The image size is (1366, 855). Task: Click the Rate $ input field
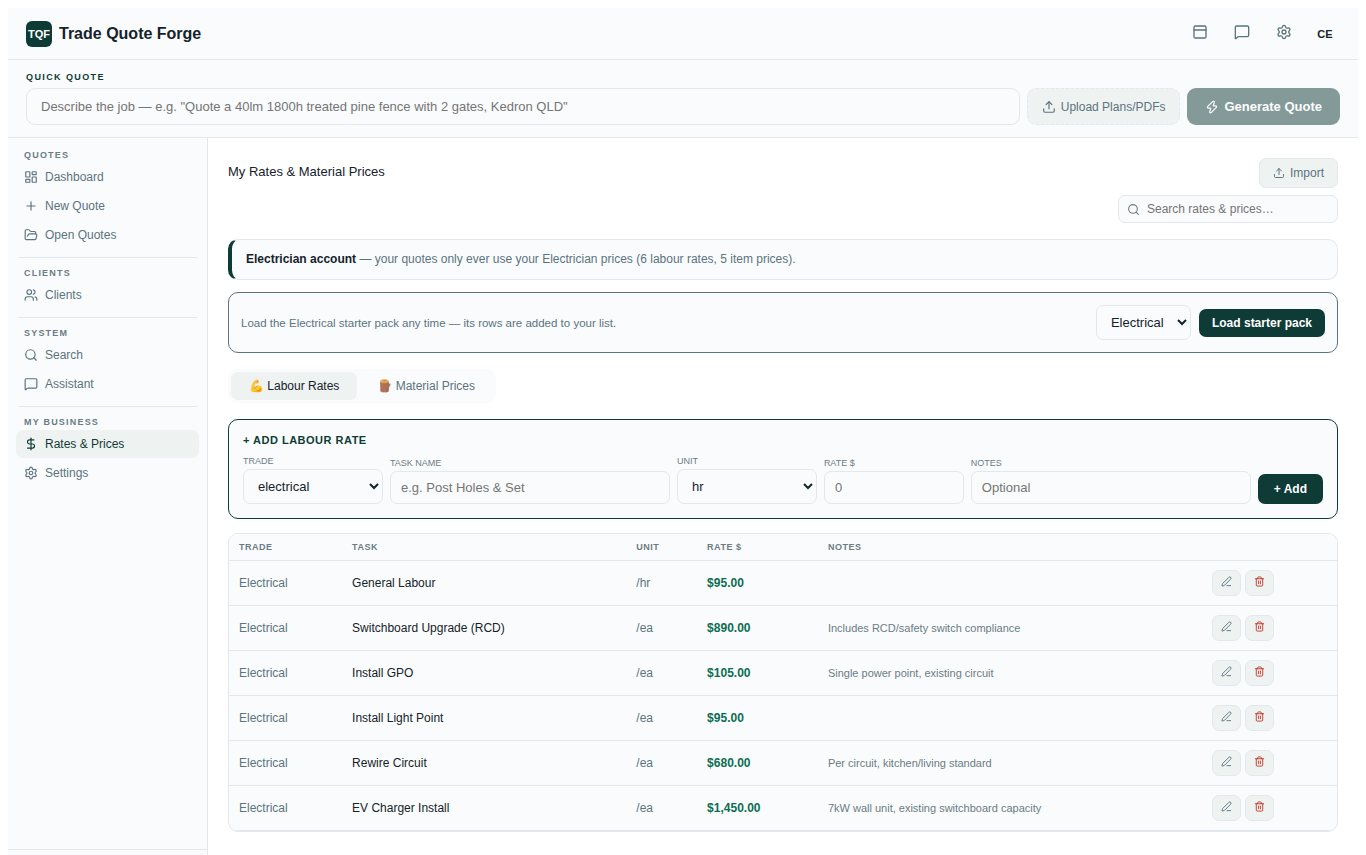click(x=894, y=488)
